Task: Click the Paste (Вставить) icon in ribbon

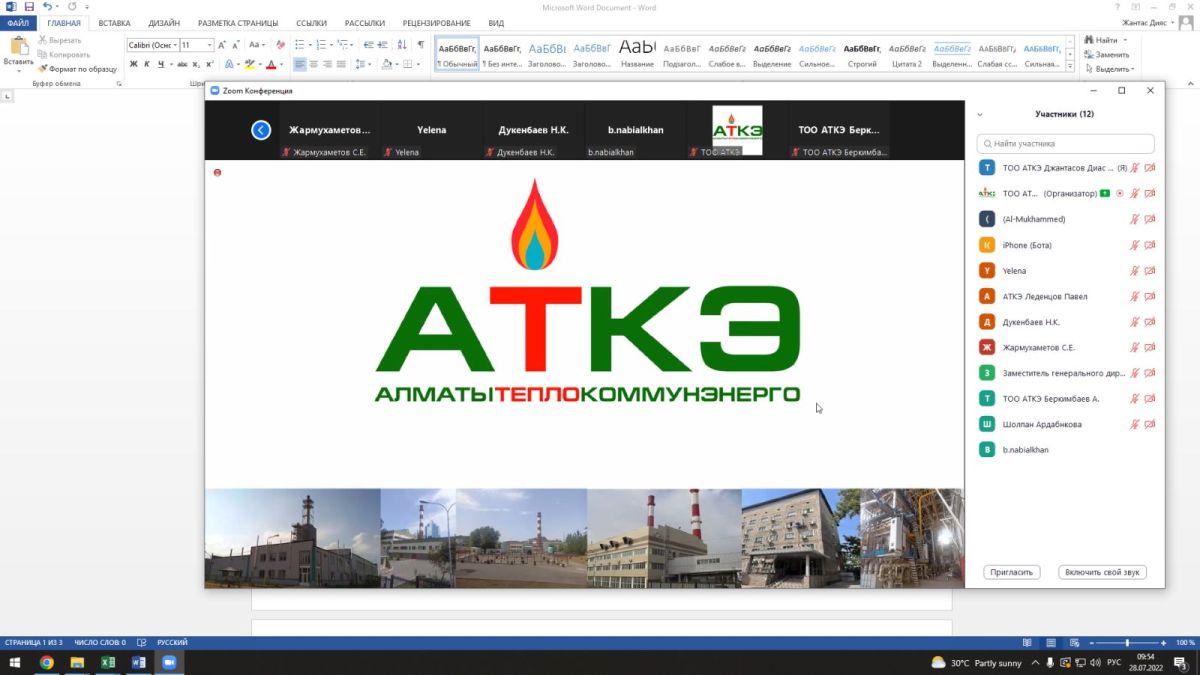Action: (18, 47)
